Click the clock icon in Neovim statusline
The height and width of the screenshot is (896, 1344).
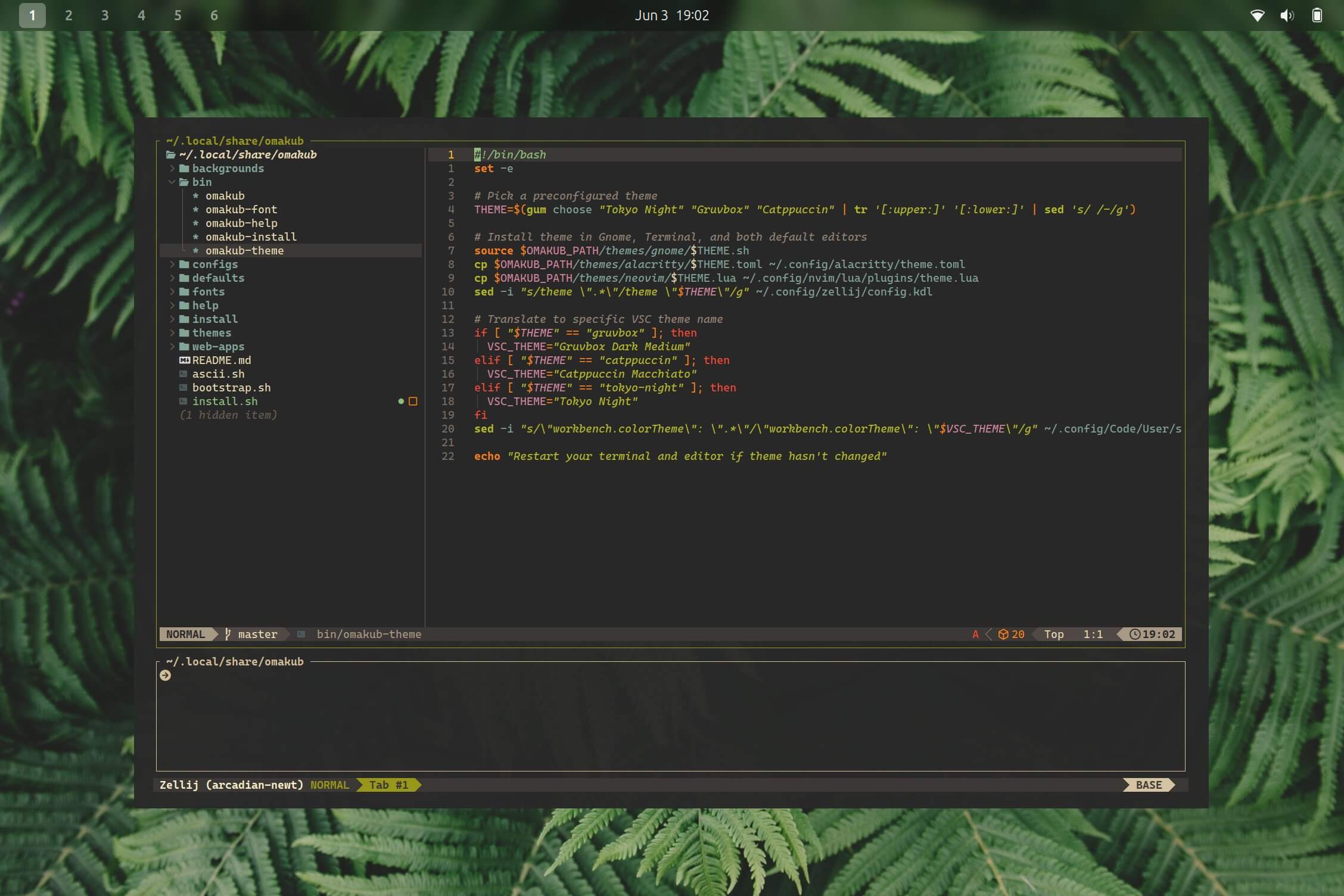point(1135,634)
